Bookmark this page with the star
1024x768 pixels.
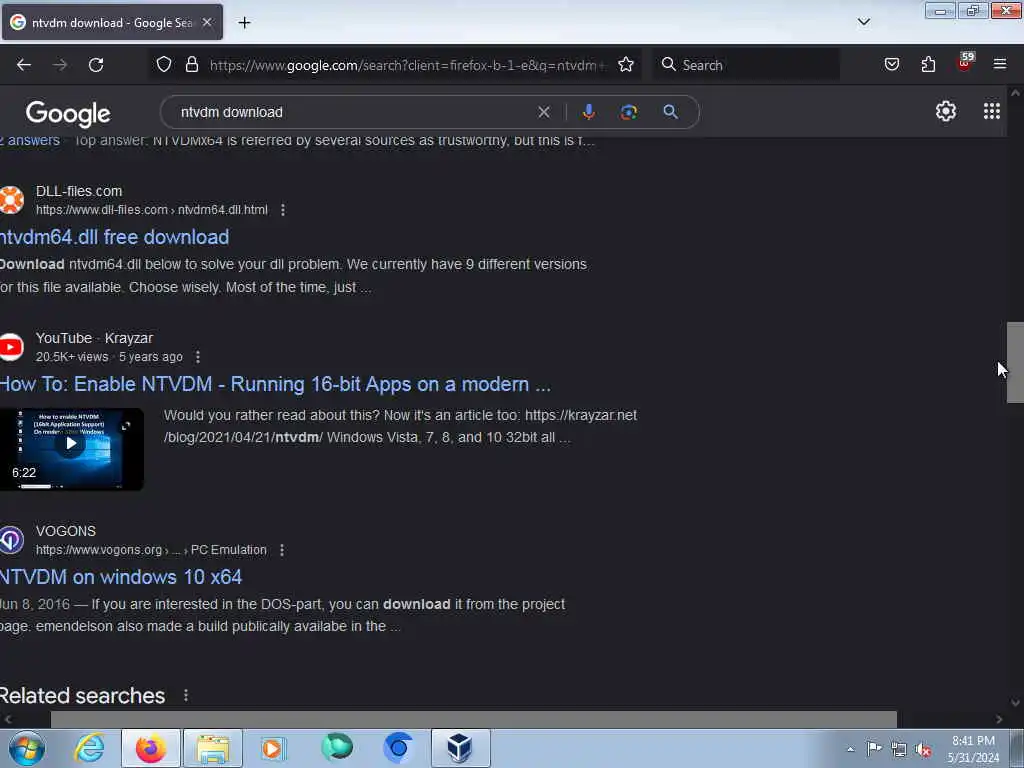626,64
